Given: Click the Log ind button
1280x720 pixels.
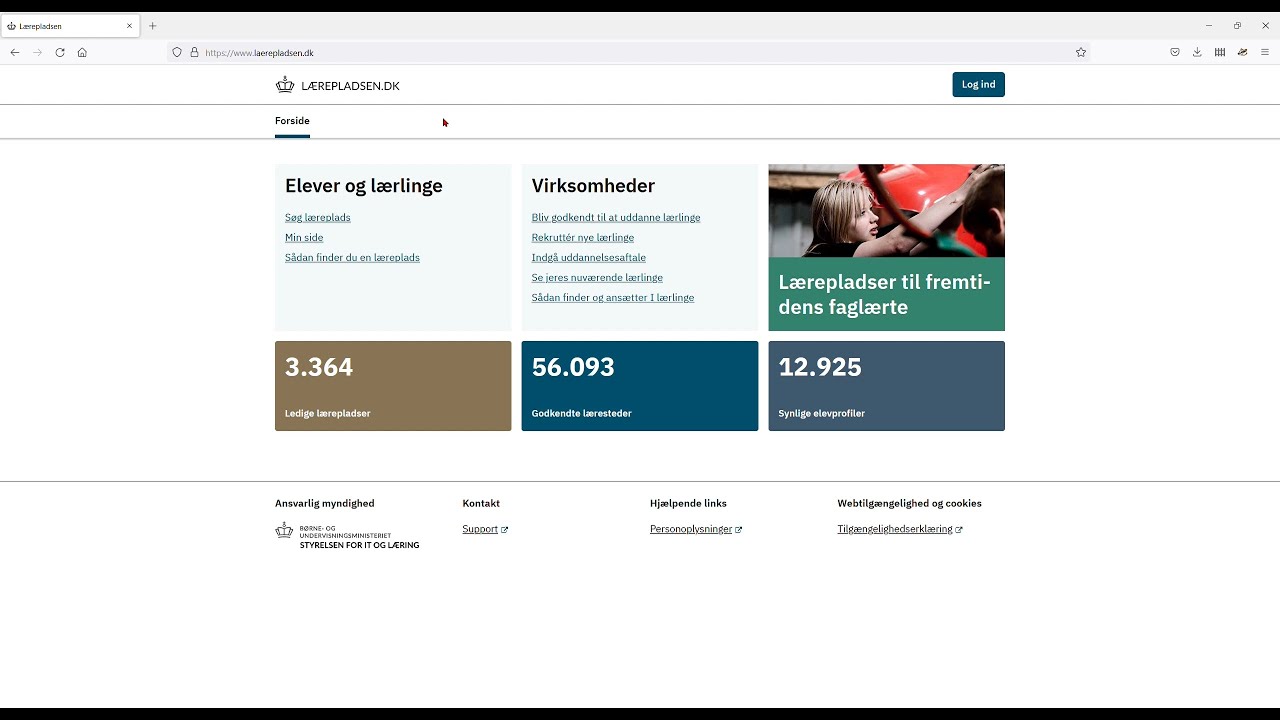Looking at the screenshot, I should 978,84.
